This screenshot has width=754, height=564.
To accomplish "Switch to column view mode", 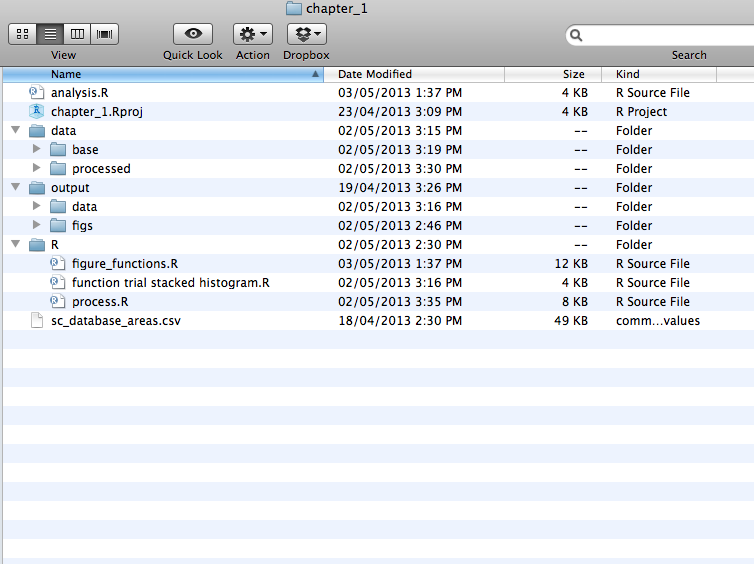I will coord(77,34).
